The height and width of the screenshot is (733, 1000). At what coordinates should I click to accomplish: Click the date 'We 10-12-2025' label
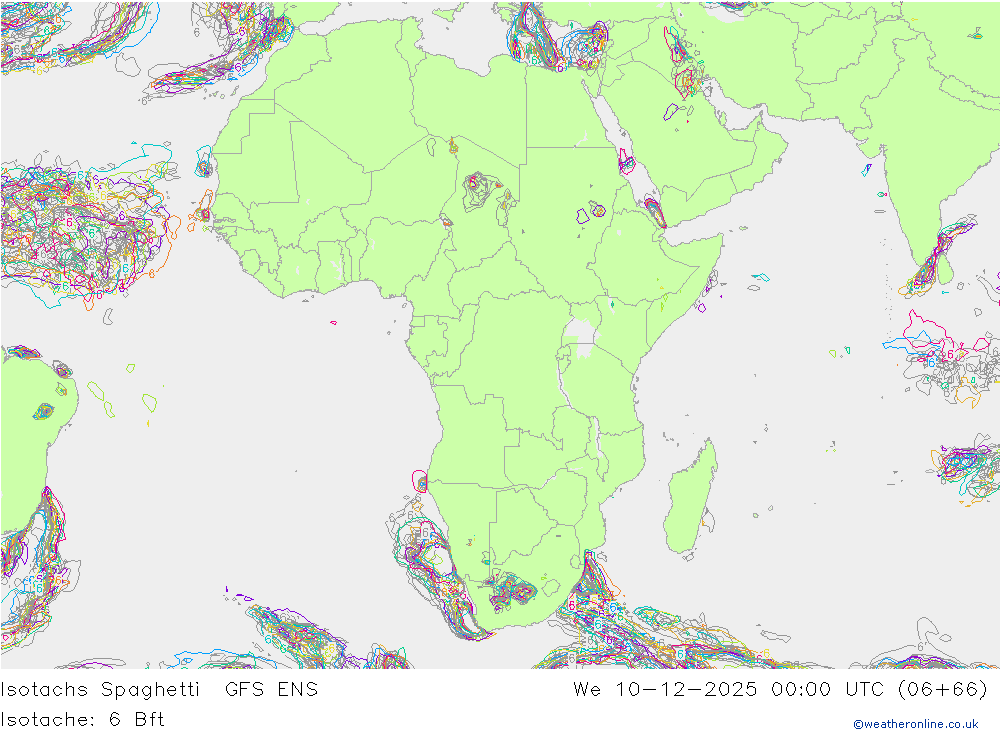pyautogui.click(x=665, y=690)
